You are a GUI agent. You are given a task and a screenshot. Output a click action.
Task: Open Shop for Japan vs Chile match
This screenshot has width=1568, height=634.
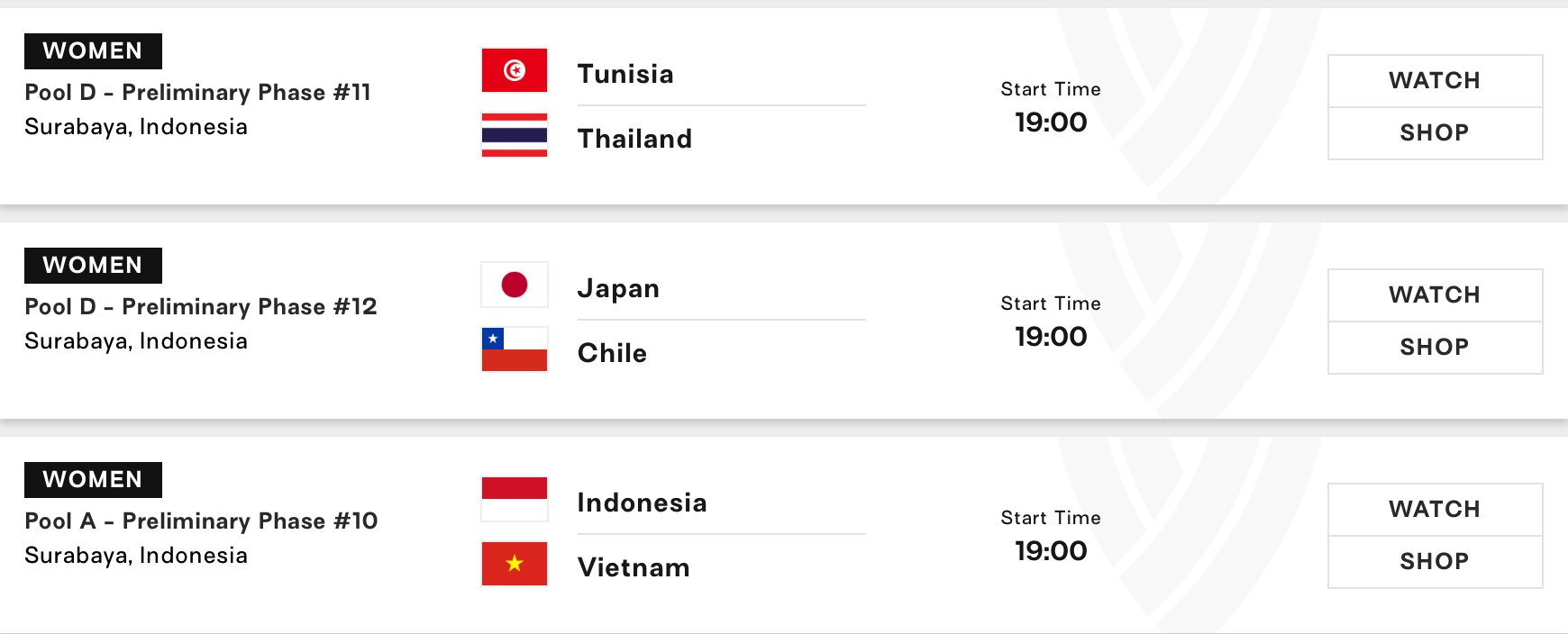[x=1435, y=348]
